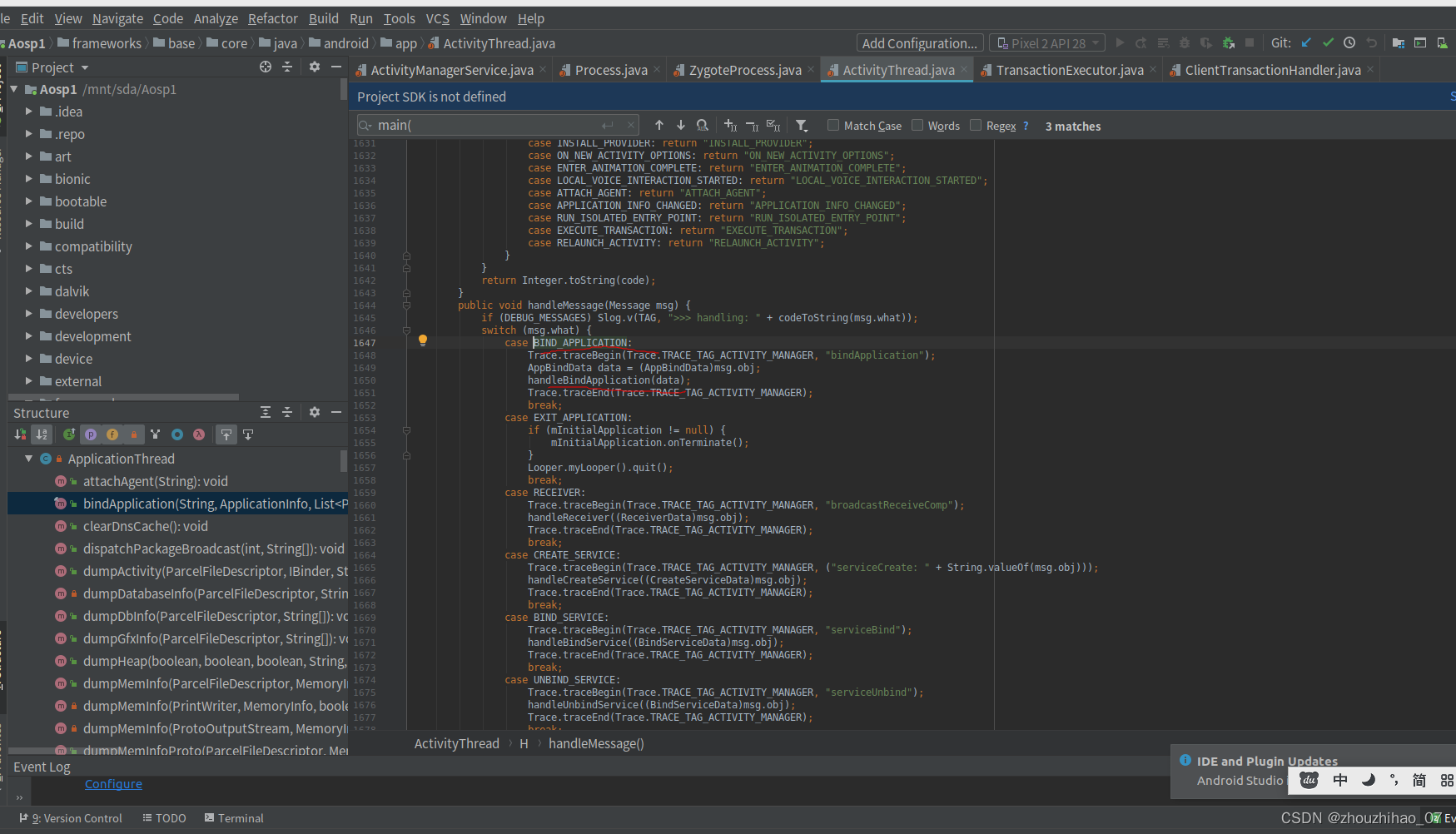This screenshot has width=1456, height=834.
Task: Expand the dalvik folder
Action: [29, 290]
